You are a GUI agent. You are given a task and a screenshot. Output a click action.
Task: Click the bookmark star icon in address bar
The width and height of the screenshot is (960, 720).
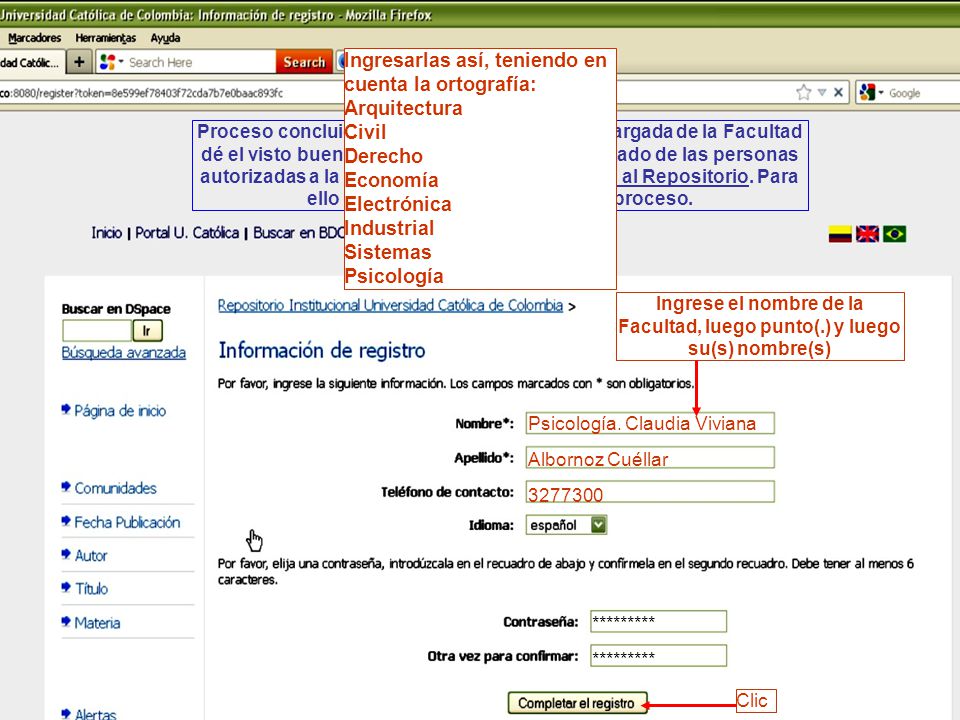tap(803, 92)
